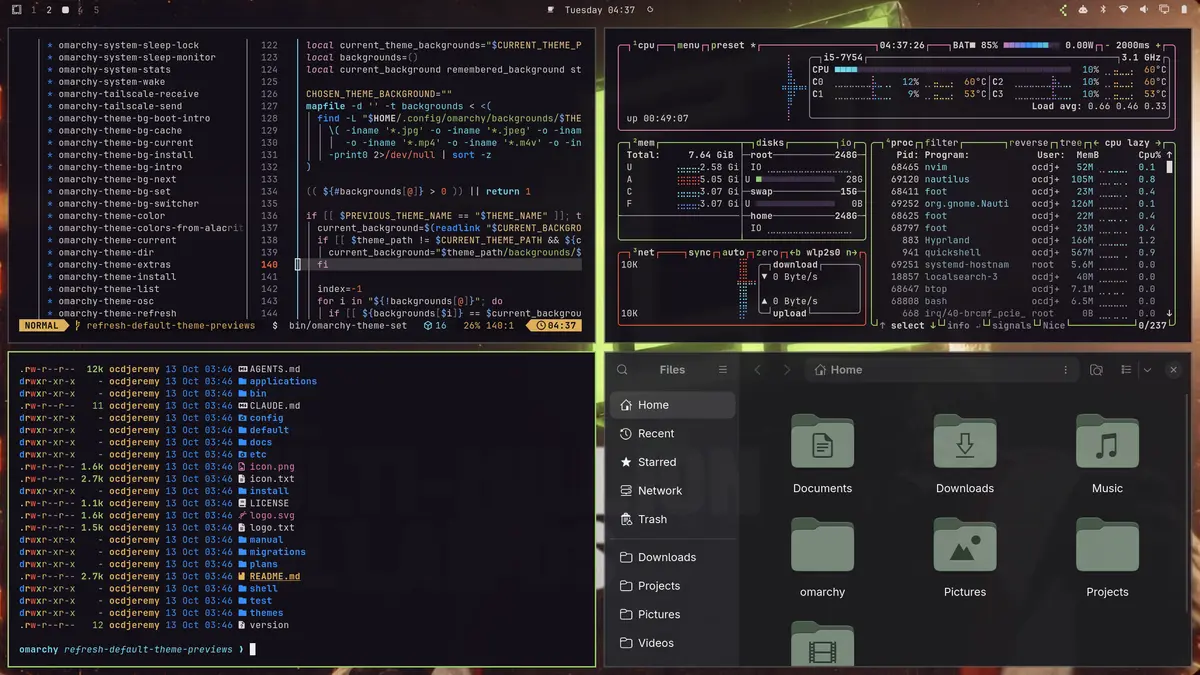Open the Documents folder icon

[822, 441]
